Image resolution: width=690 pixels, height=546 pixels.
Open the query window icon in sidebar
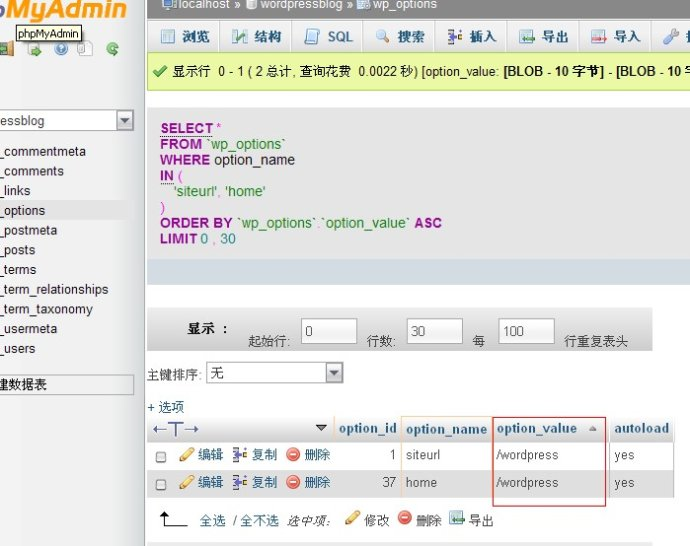click(x=35, y=50)
